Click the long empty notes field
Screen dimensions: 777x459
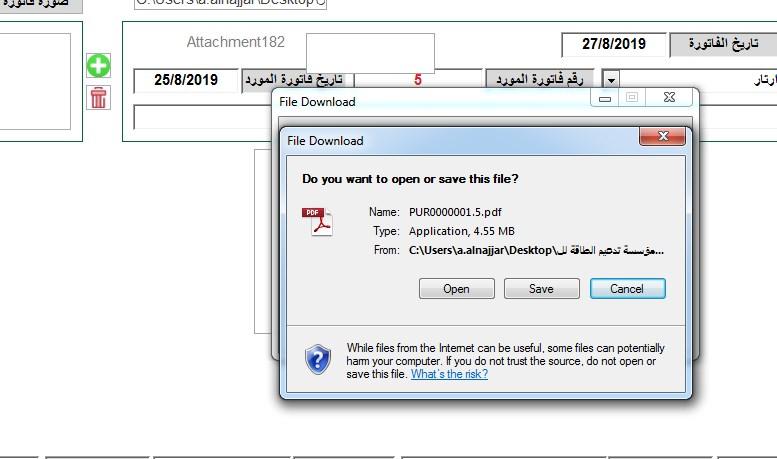(x=203, y=117)
